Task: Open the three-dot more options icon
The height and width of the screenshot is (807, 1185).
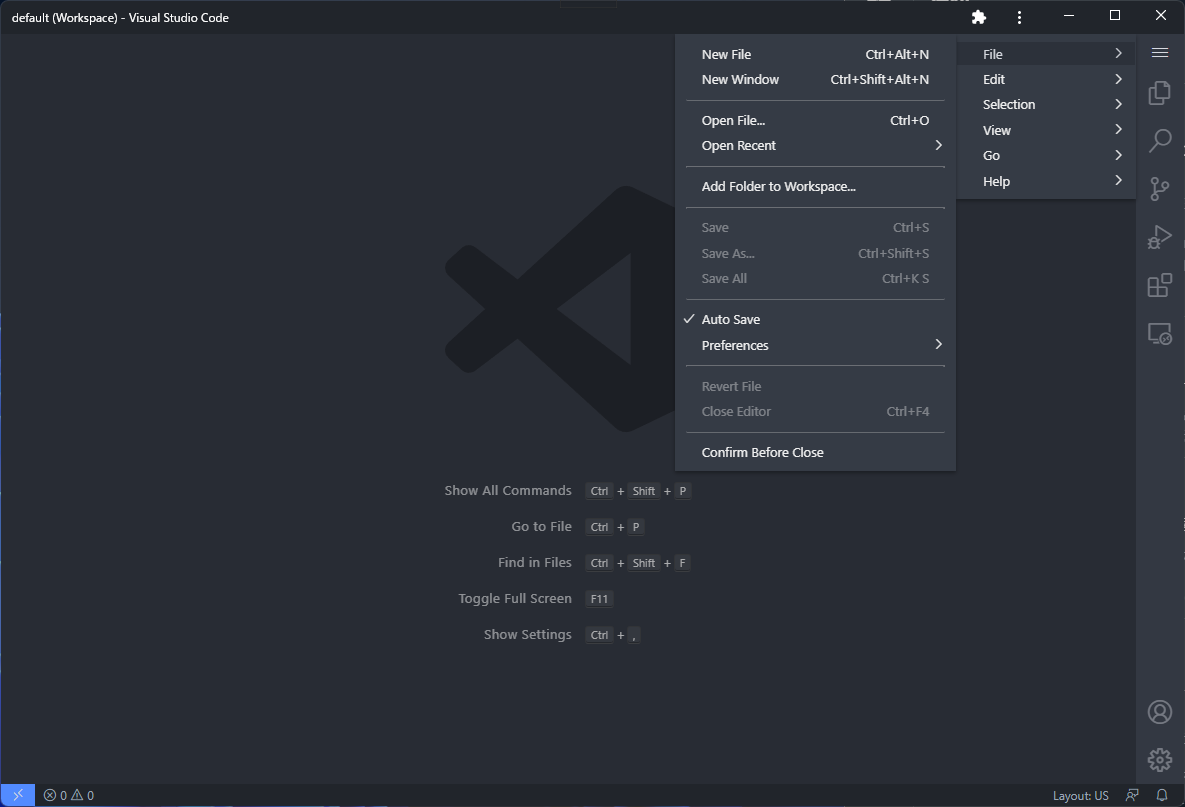Action: point(1019,17)
